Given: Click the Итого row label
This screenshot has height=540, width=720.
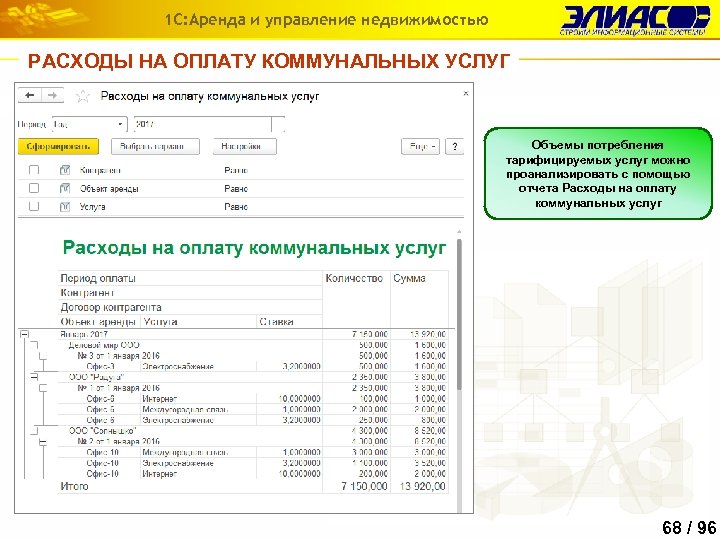Looking at the screenshot, I should click(74, 486).
